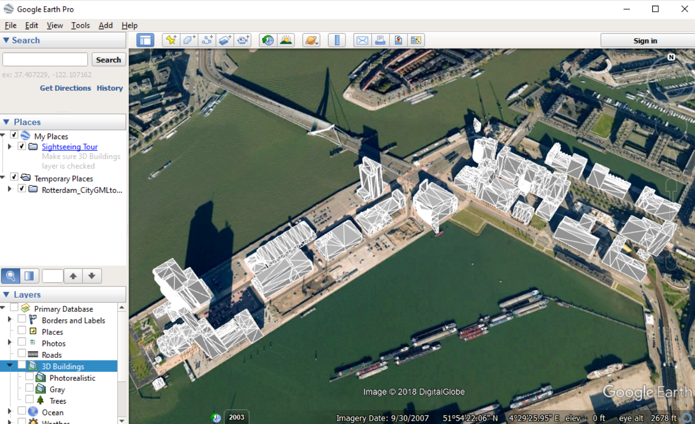
Task: Click the north compass indicator
Action: coord(671,57)
